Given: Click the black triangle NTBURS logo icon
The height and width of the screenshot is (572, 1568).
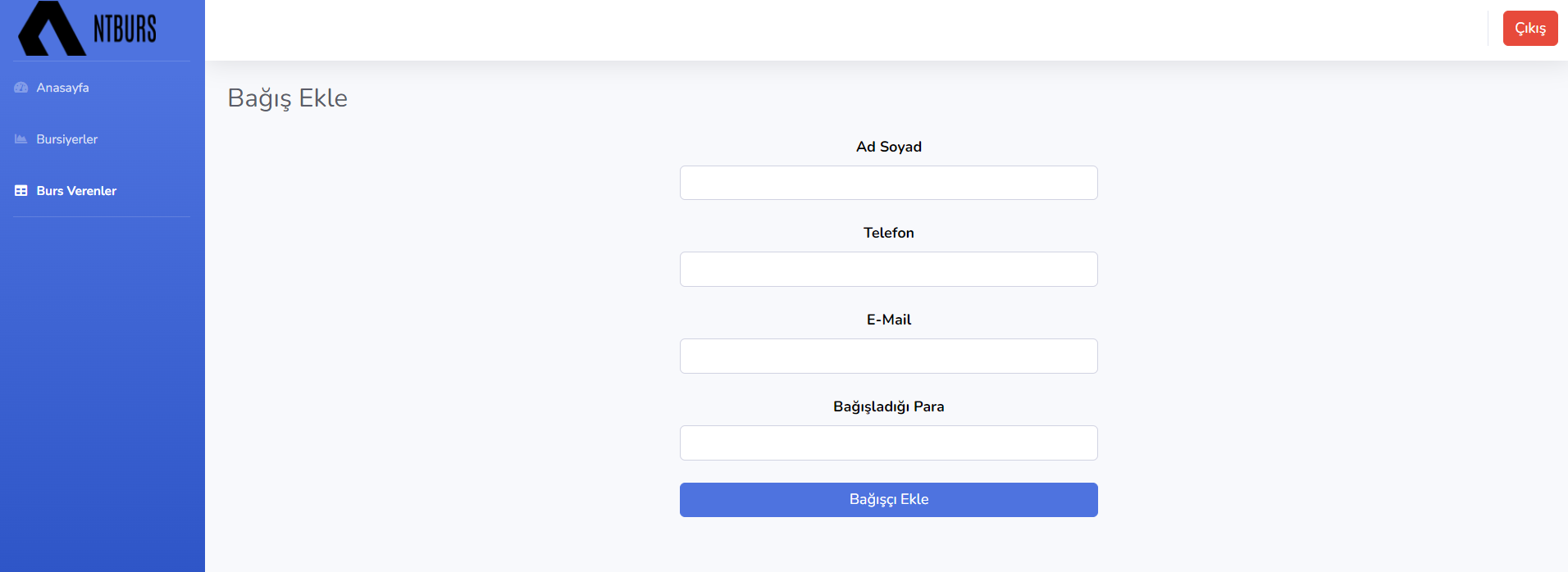Looking at the screenshot, I should coord(51,31).
